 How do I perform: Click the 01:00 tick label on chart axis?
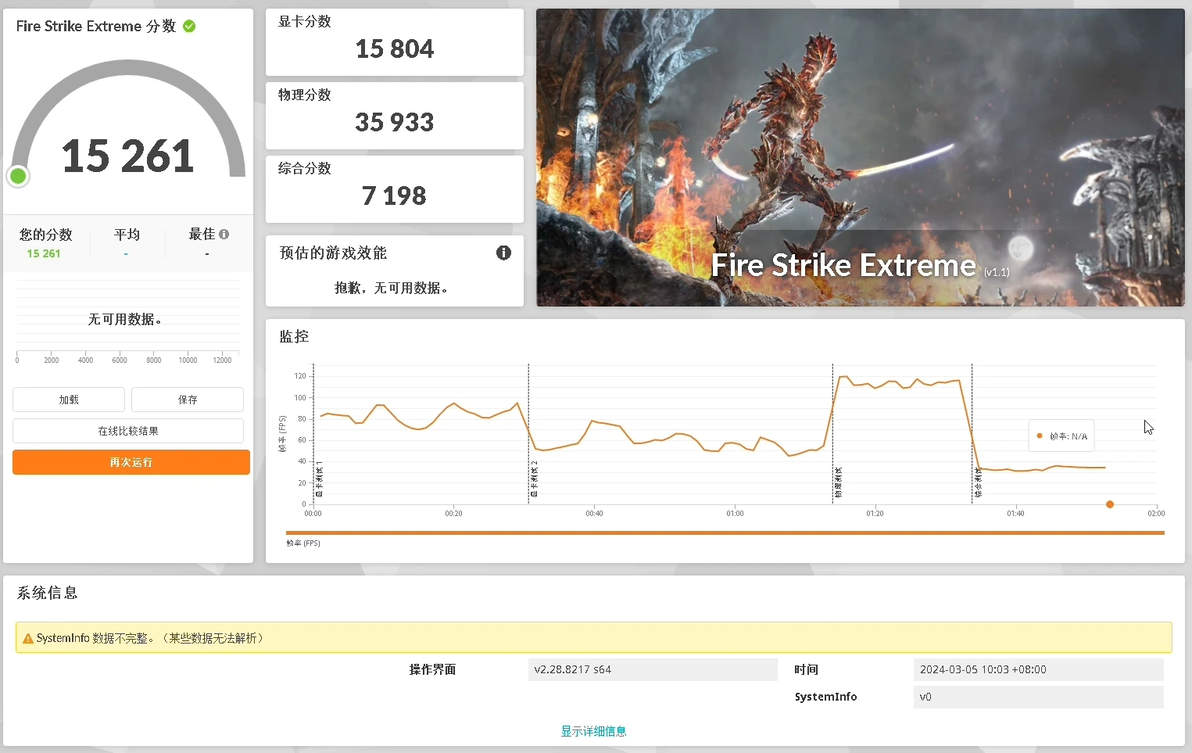point(735,514)
